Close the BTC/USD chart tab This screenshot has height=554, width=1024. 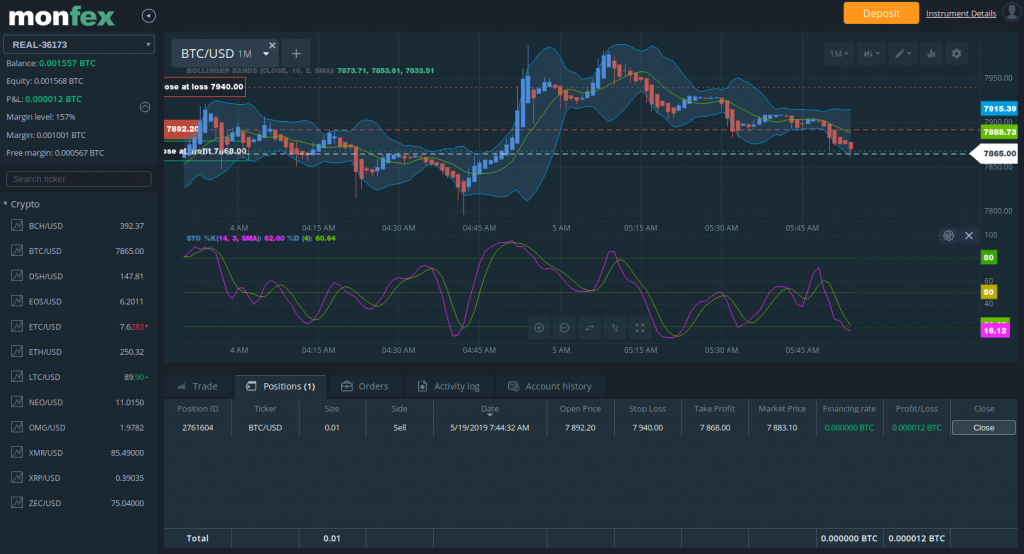click(x=272, y=45)
